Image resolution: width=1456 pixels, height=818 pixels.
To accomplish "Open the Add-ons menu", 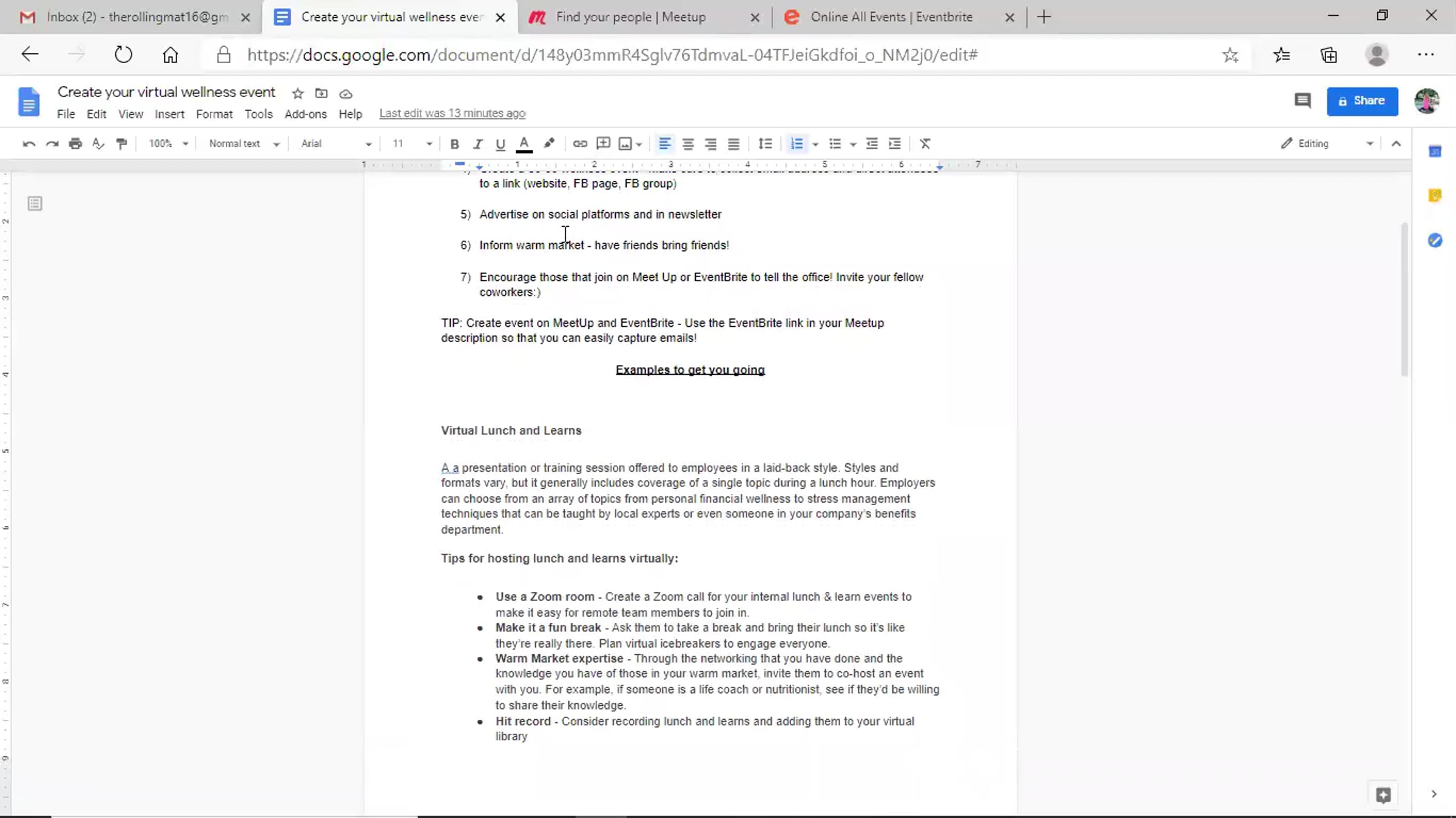I will click(305, 114).
